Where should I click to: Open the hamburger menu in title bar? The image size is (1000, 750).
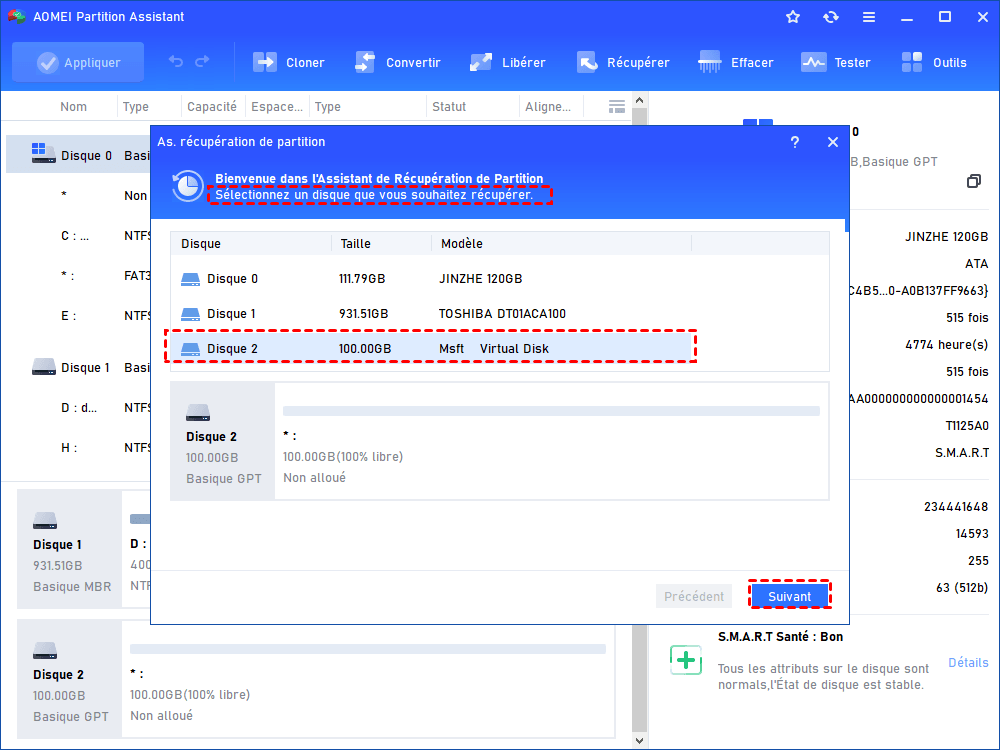click(869, 17)
